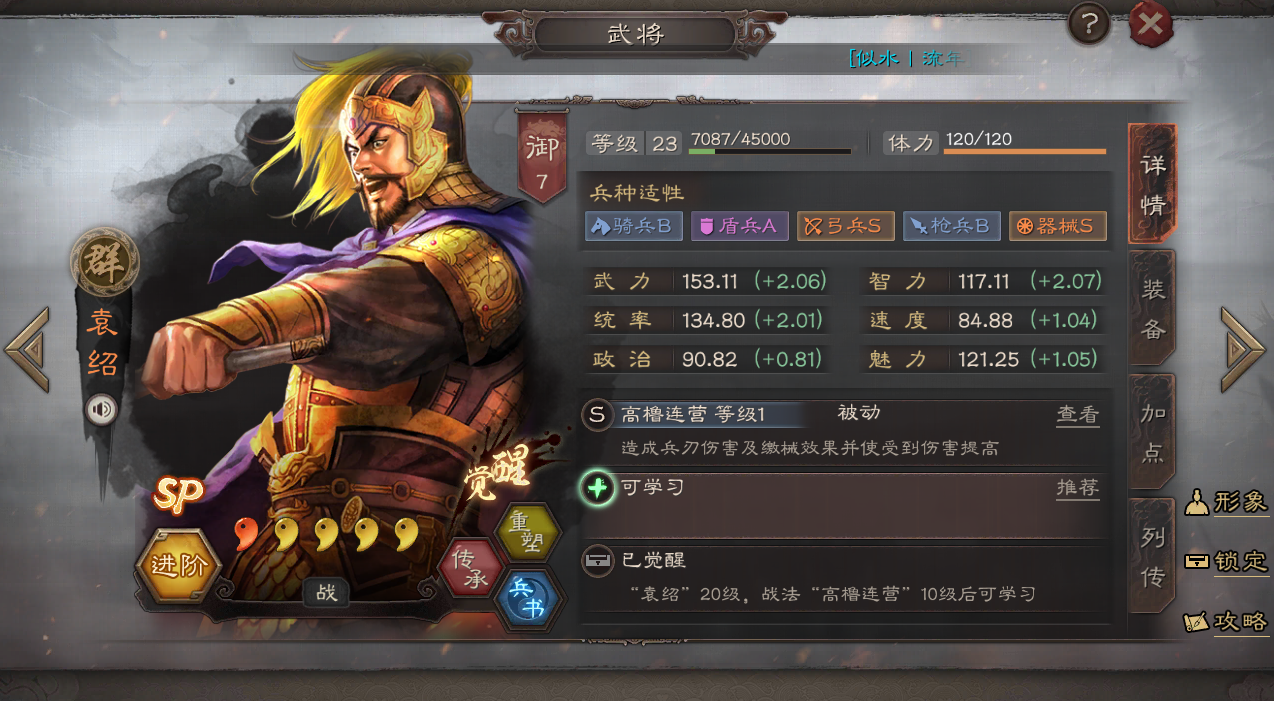Viewport: 1274px width, 701px height.
Task: Click the level experience progress bar
Action: coord(770,151)
